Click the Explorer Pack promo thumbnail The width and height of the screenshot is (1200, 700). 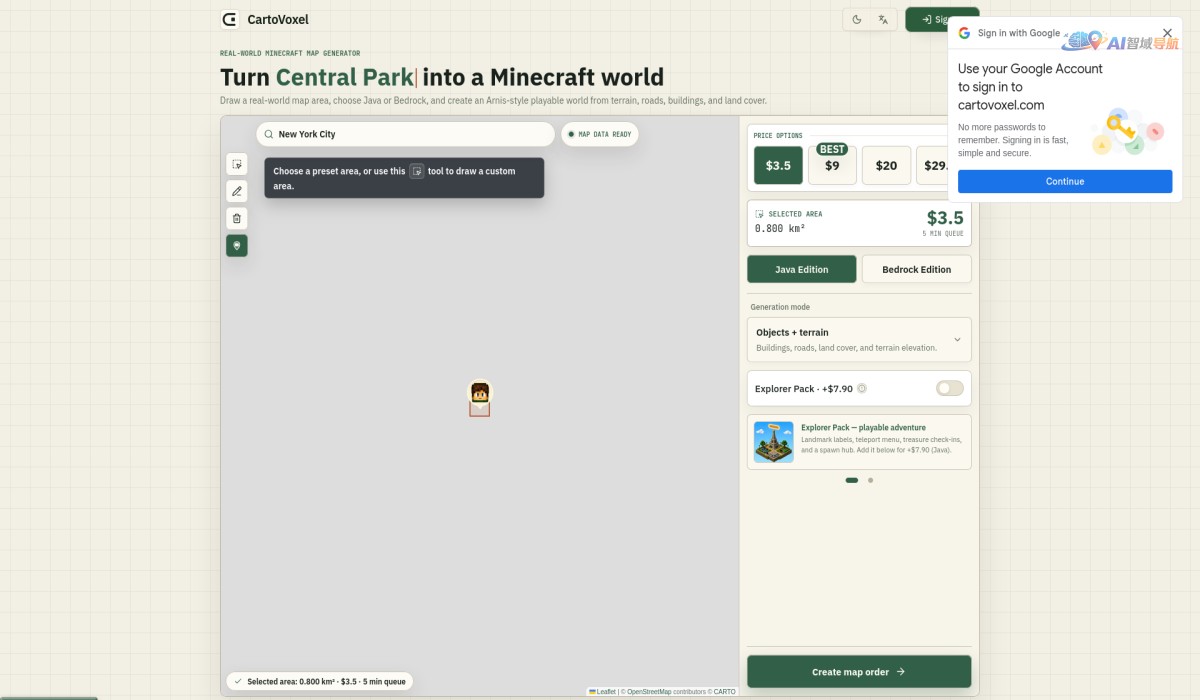click(773, 441)
